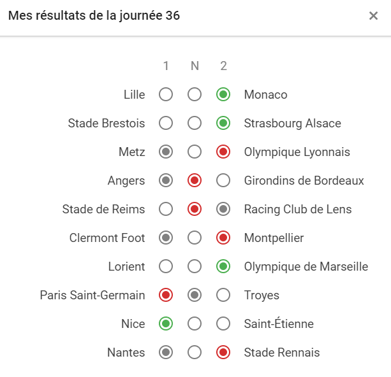Pick Stade de Reims home win radio
The image size is (391, 377).
click(166, 209)
